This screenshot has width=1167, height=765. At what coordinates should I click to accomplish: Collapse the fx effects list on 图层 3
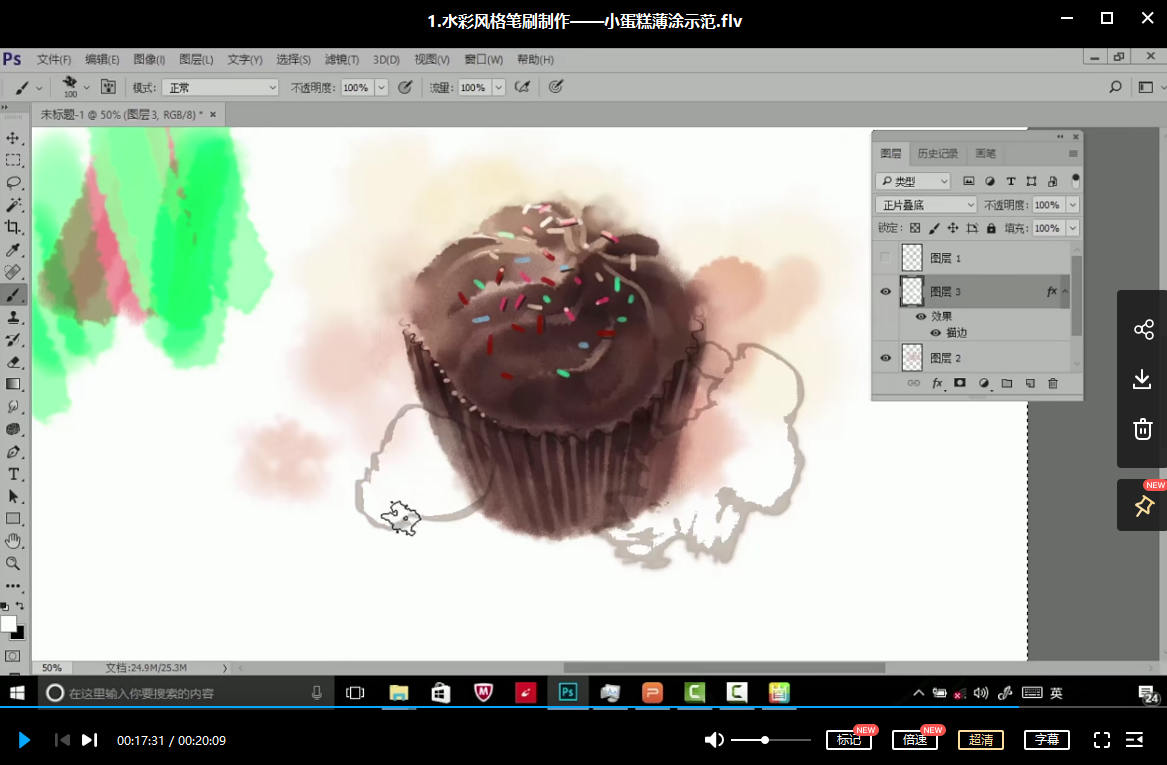click(x=1065, y=292)
